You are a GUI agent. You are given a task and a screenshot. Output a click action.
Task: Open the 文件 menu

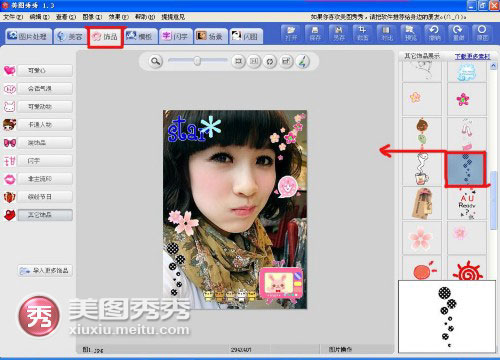tap(13, 17)
